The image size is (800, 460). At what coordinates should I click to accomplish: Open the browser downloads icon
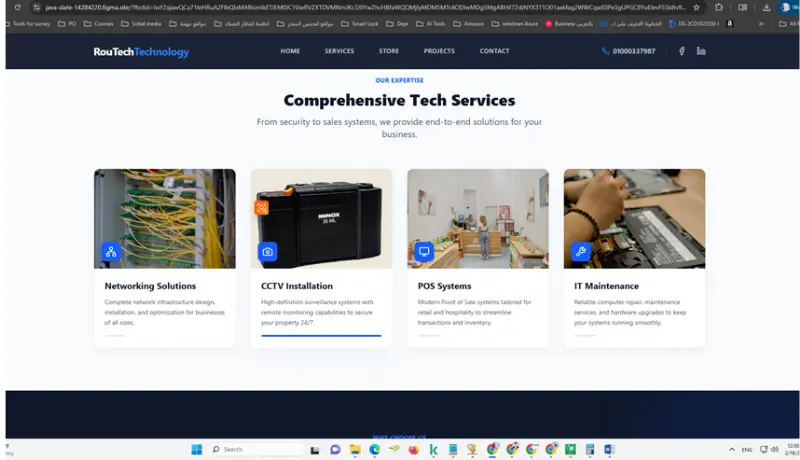tap(766, 8)
